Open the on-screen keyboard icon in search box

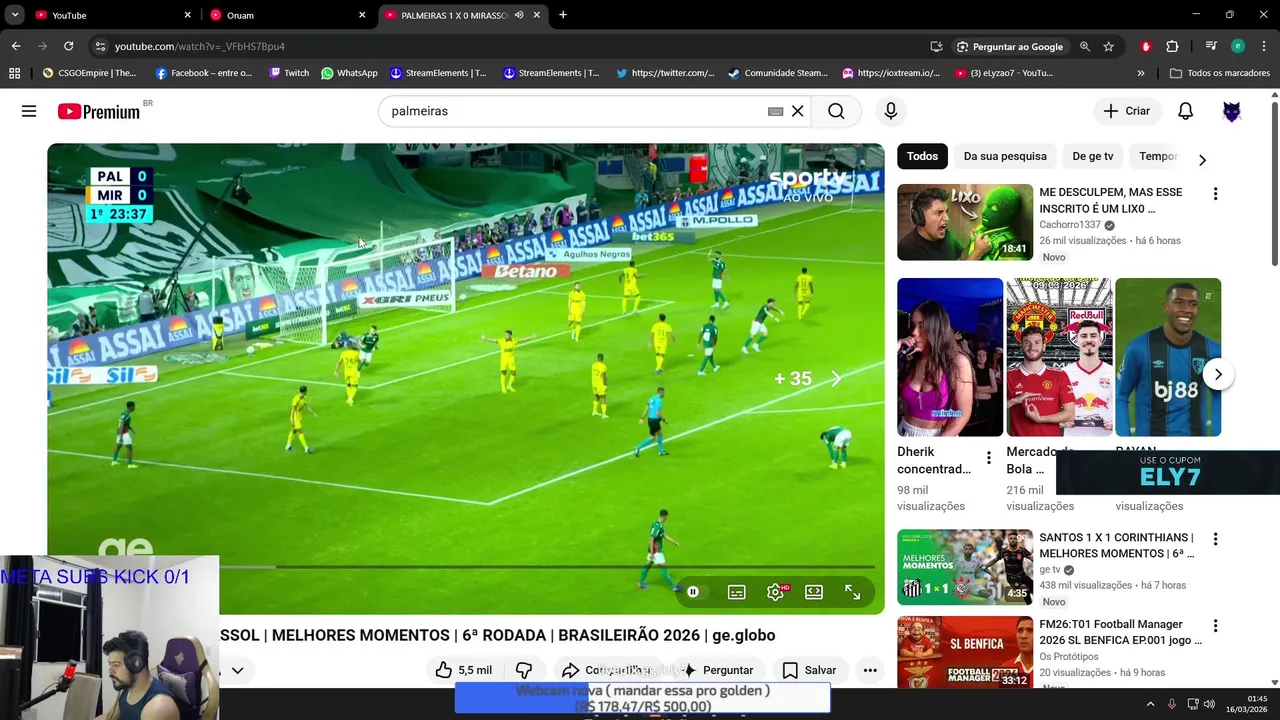point(775,111)
